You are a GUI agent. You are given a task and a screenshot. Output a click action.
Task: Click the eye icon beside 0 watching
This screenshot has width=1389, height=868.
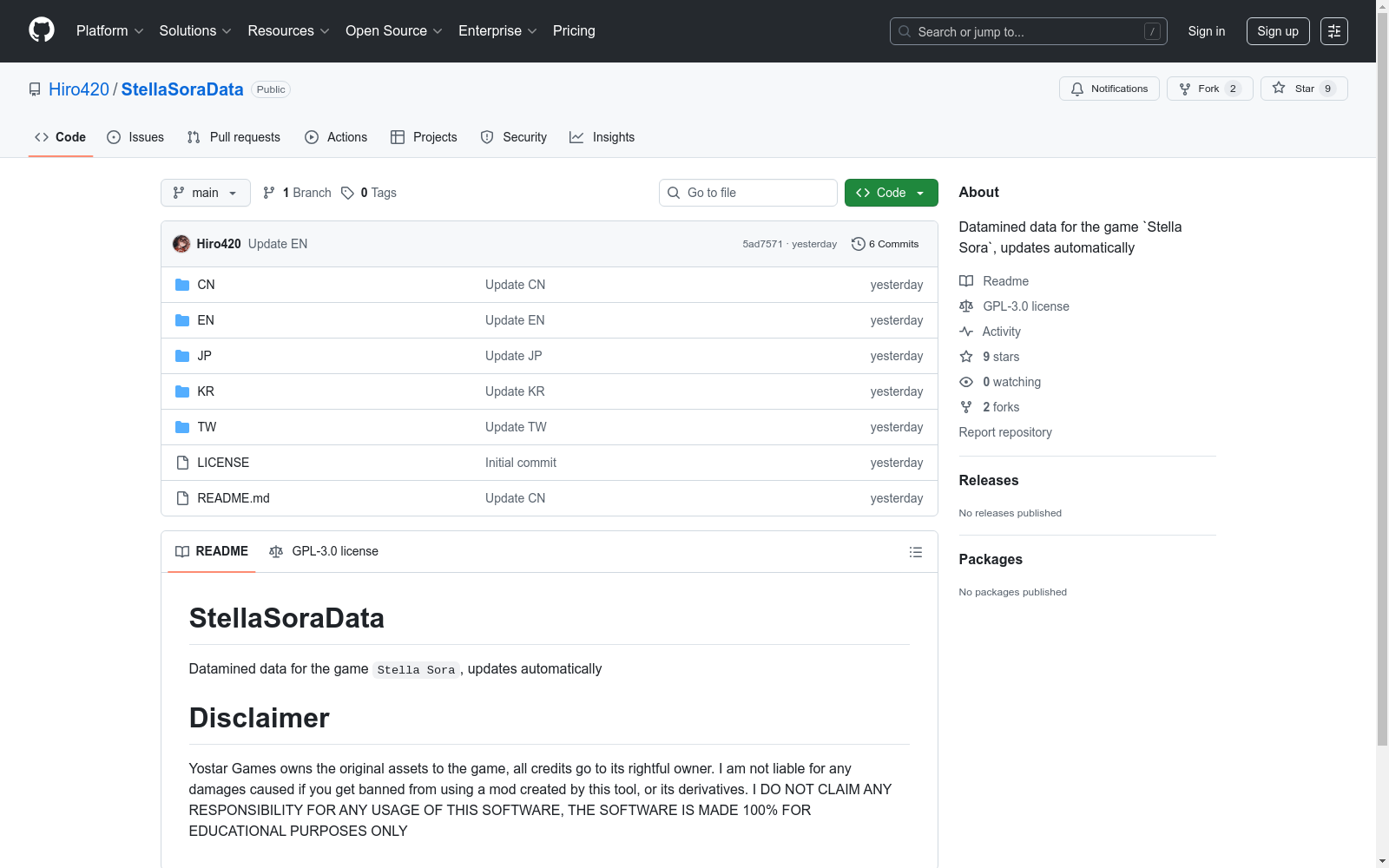[966, 382]
